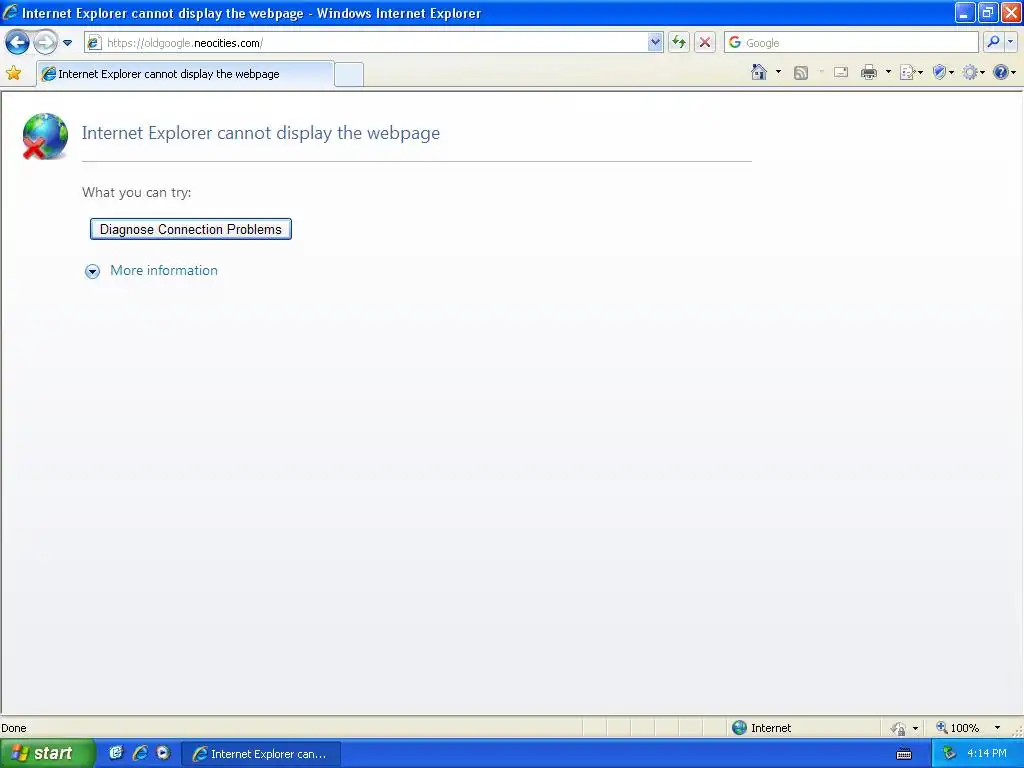Expand the More information section arrow
The height and width of the screenshot is (768, 1024).
(93, 272)
